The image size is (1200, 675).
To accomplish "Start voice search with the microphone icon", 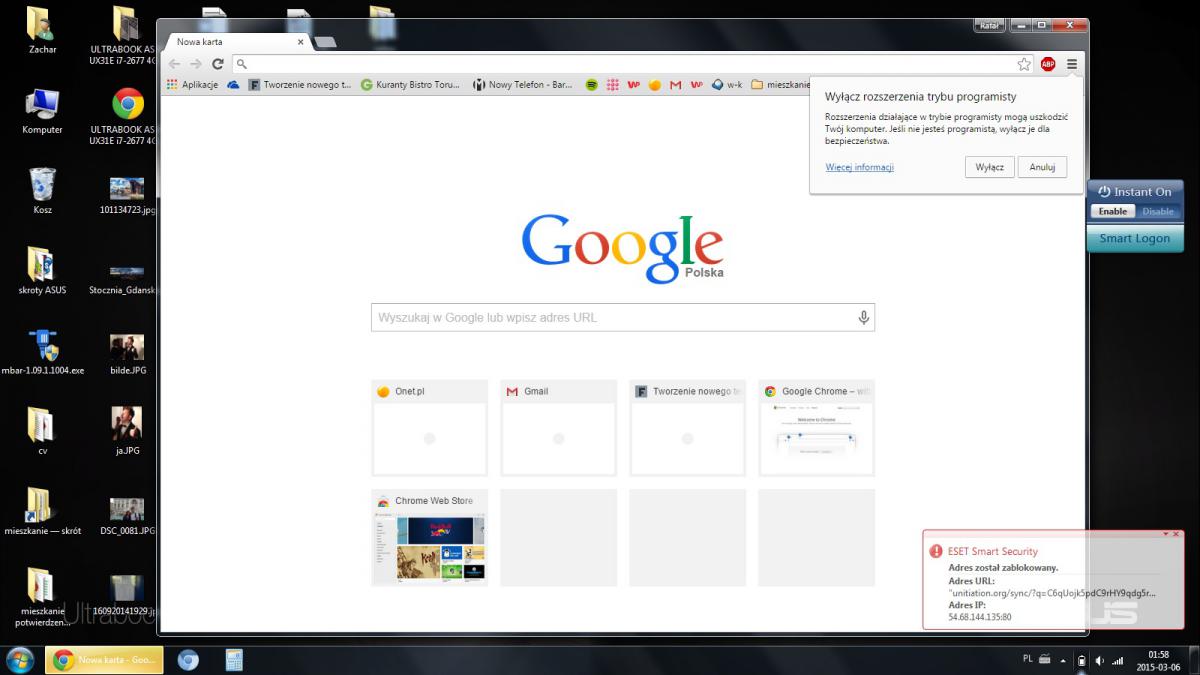I will coord(863,318).
